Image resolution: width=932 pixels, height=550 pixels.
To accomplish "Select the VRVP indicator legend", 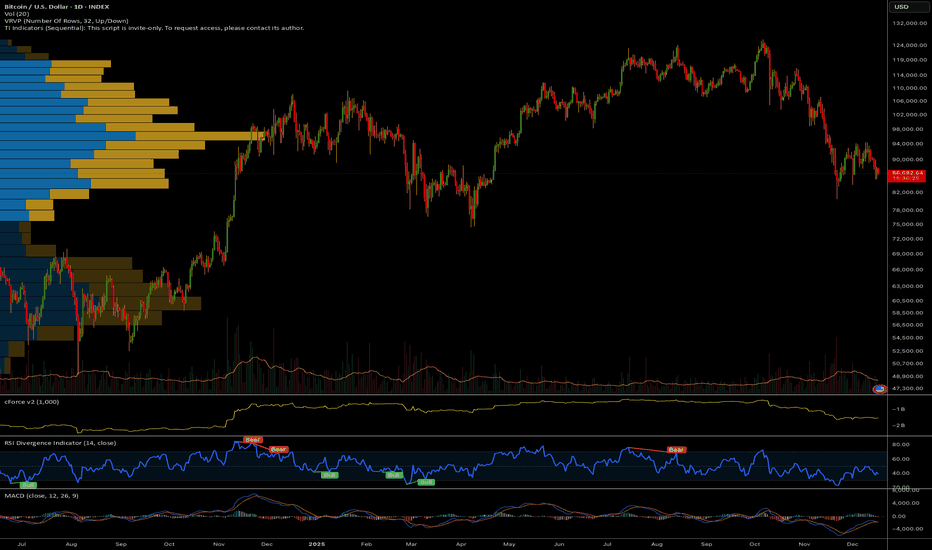I will pyautogui.click(x=66, y=21).
